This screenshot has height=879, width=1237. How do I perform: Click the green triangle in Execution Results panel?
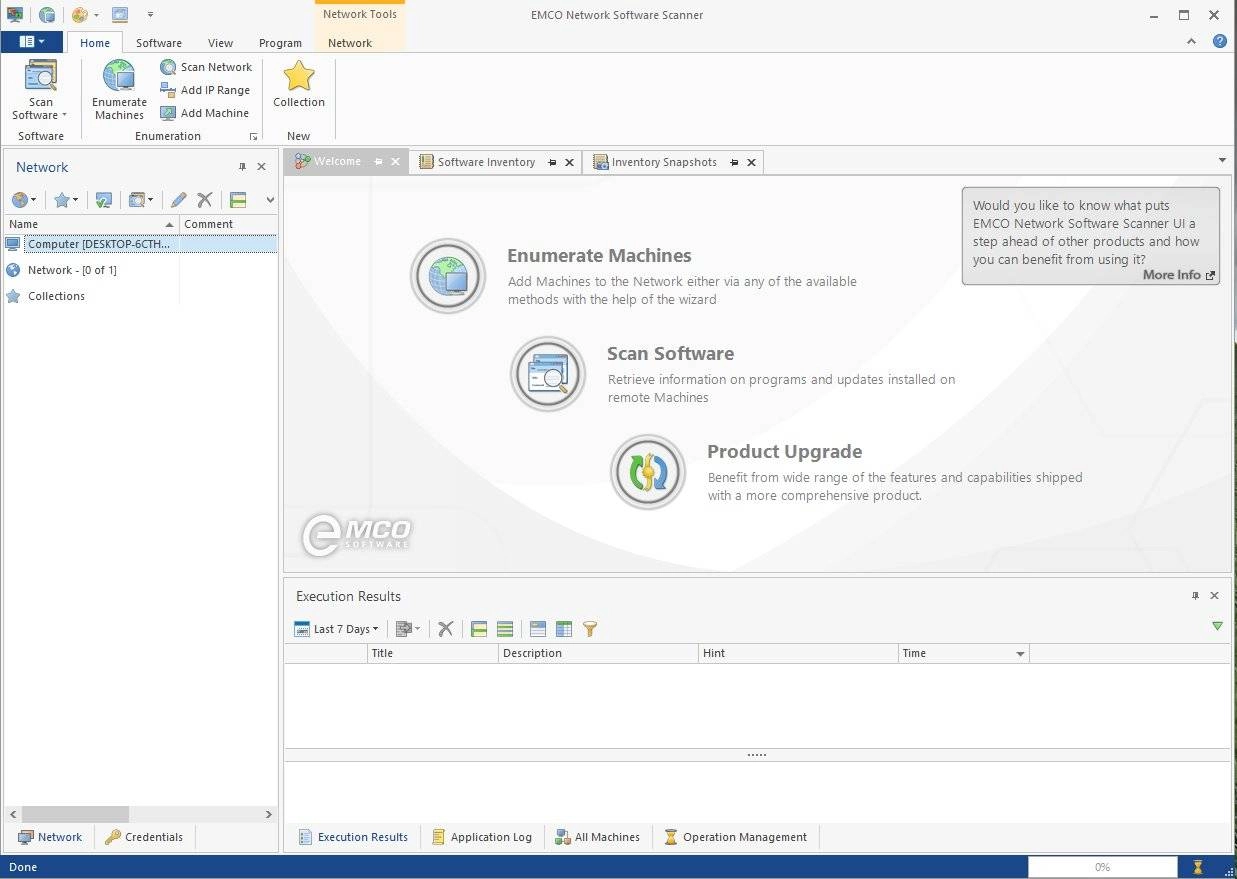(x=1217, y=626)
